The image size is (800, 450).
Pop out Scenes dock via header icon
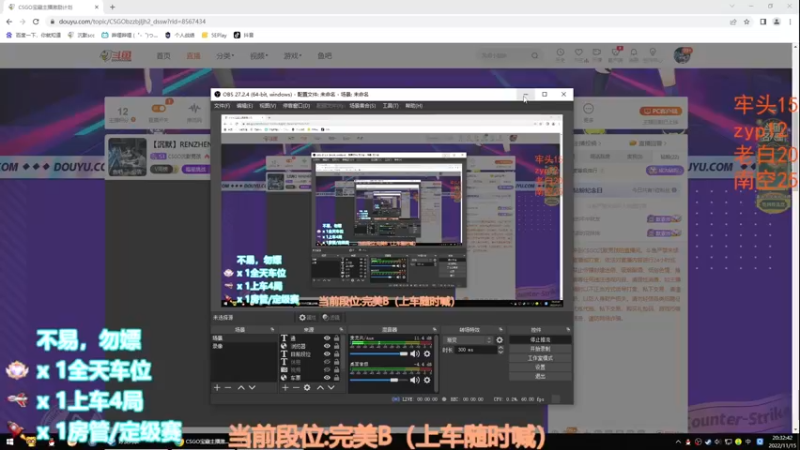[x=272, y=330]
